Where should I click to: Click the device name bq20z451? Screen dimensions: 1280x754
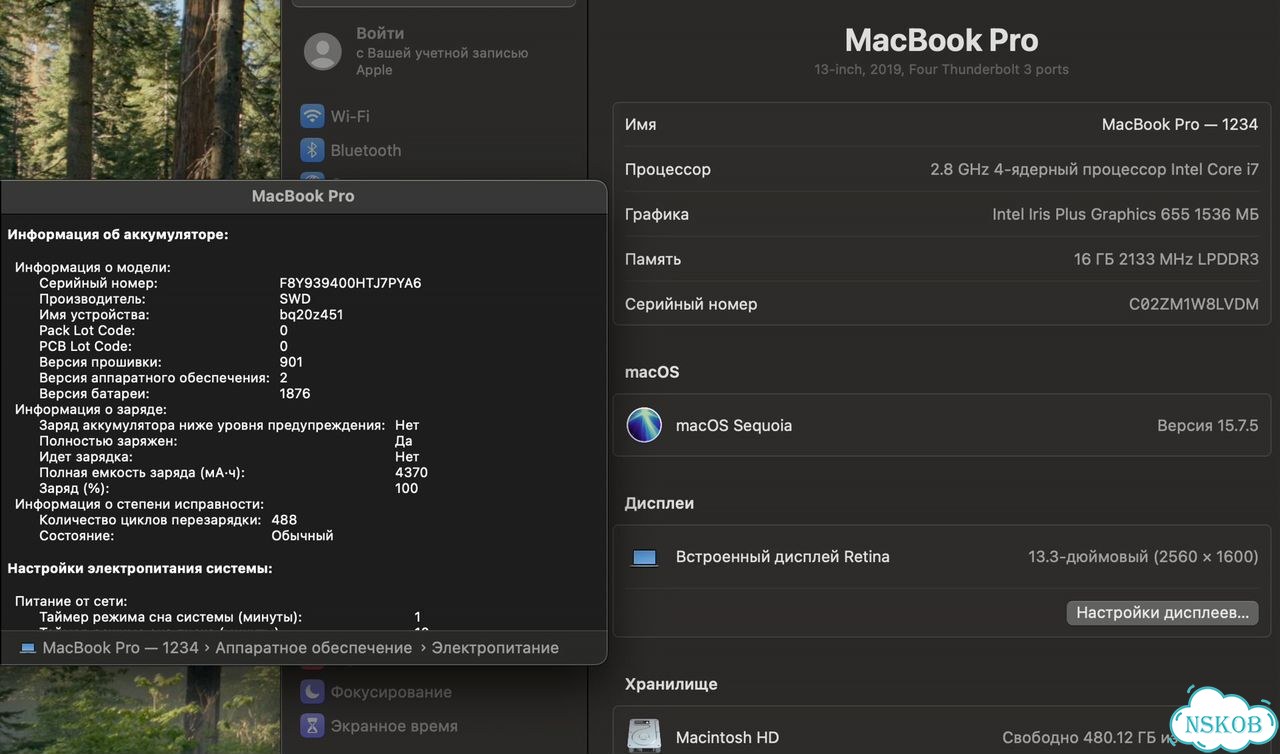(311, 314)
